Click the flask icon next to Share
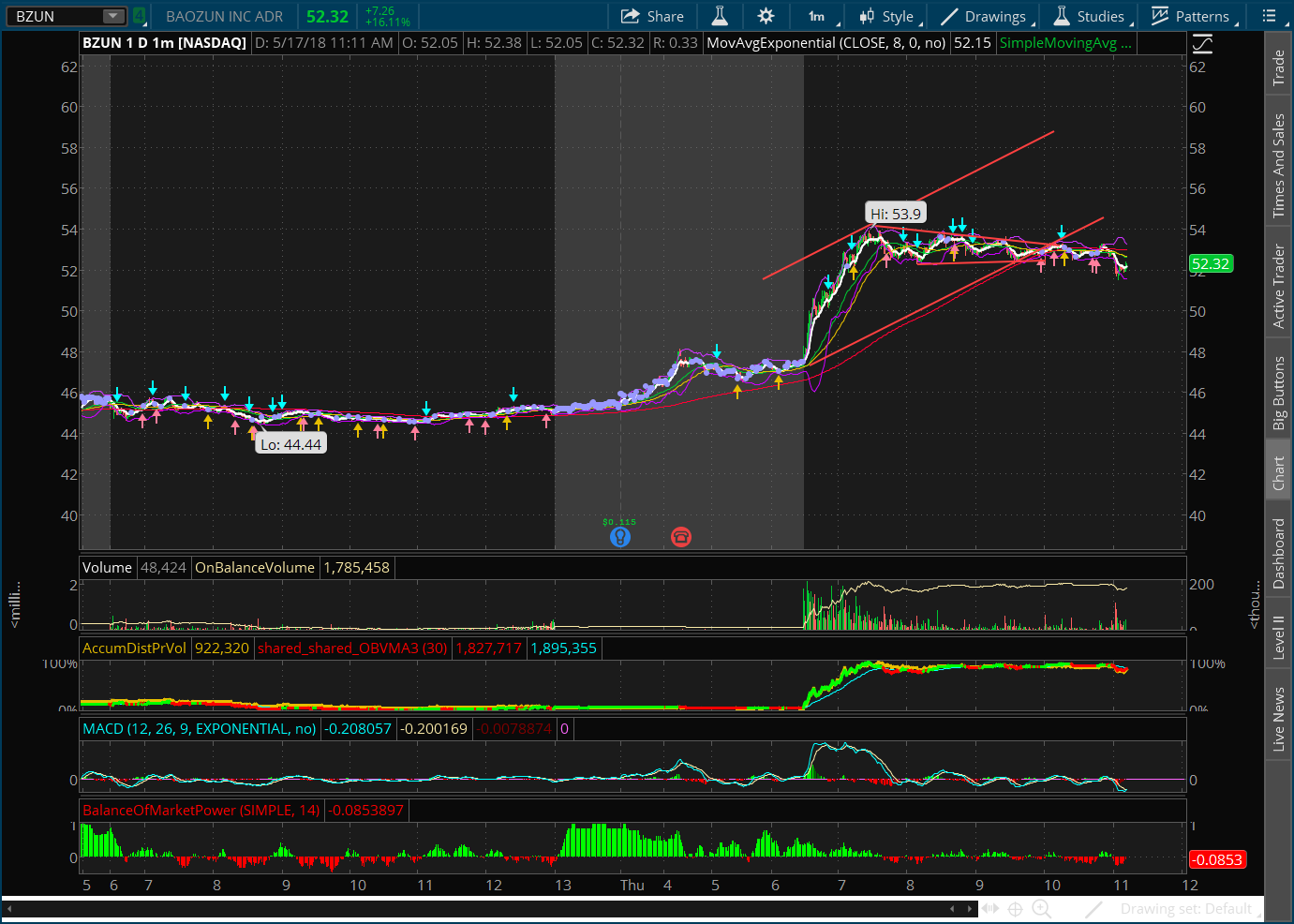 [720, 16]
